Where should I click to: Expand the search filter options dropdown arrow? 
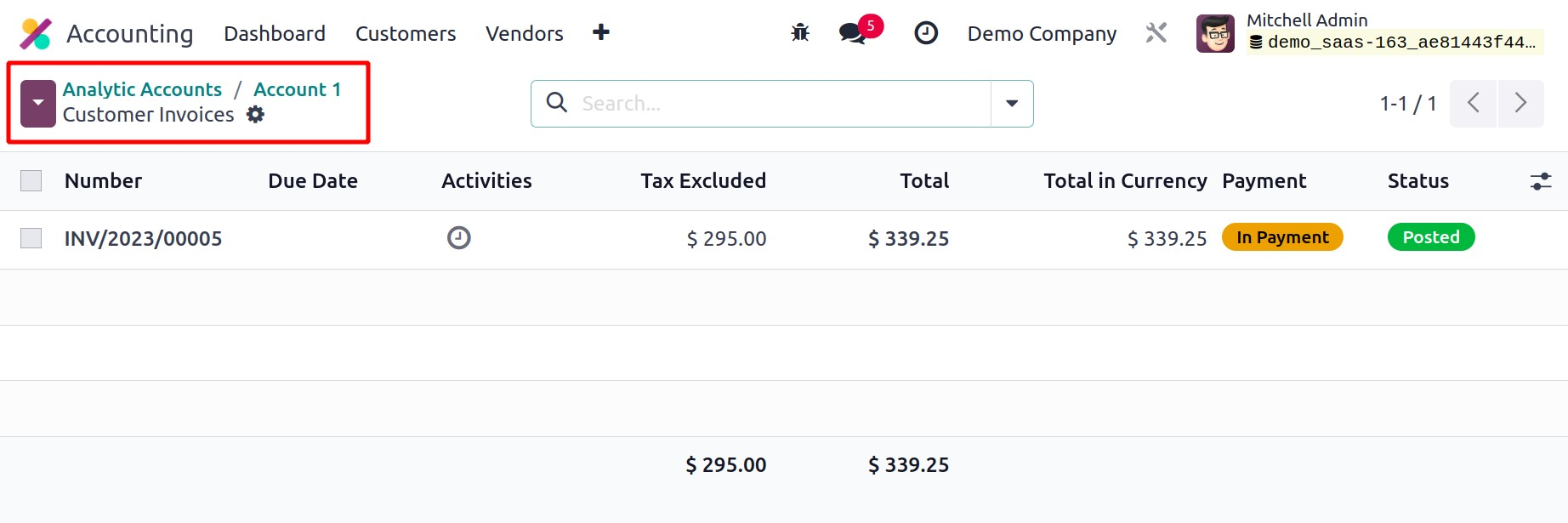click(1012, 104)
